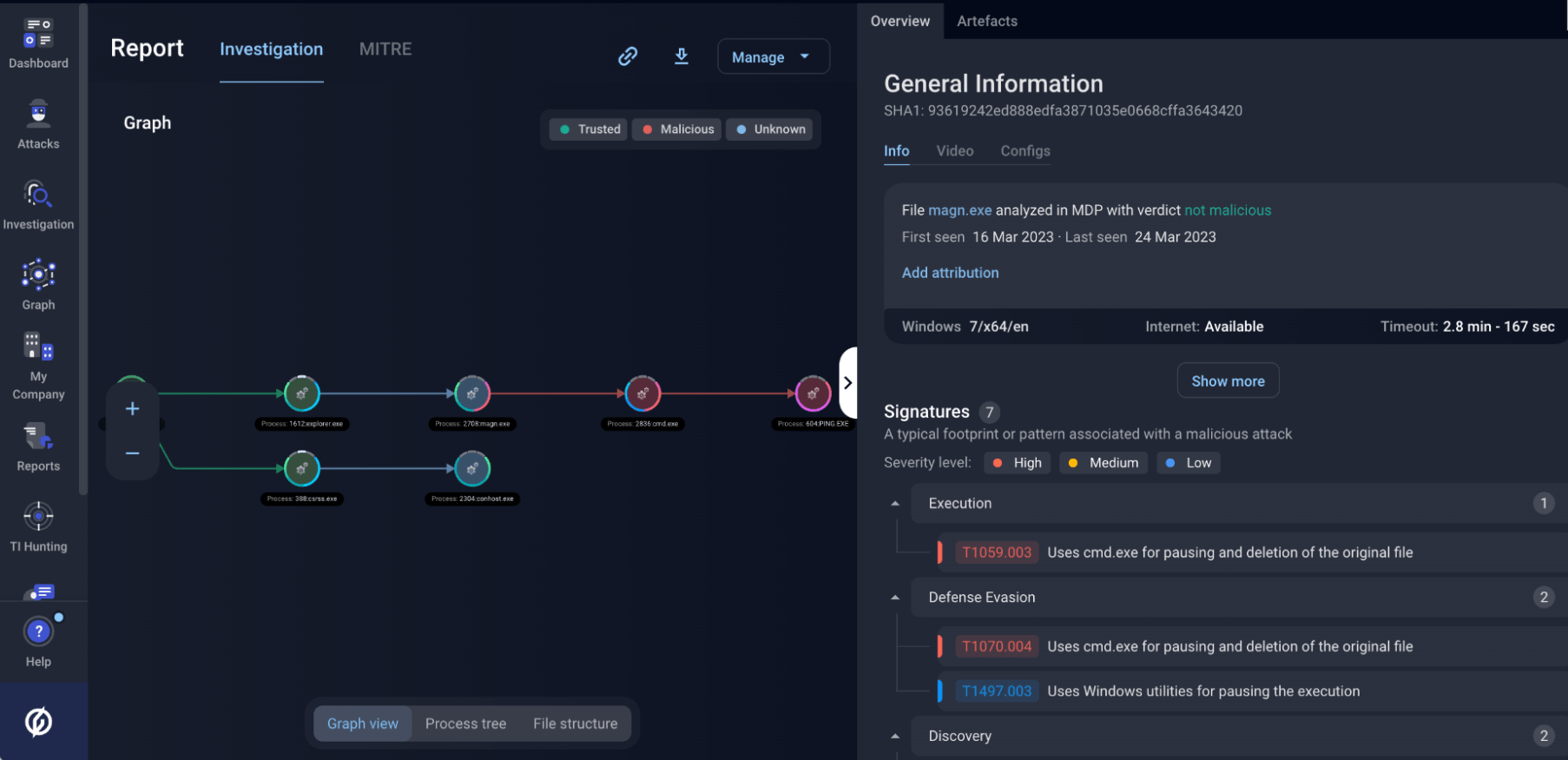This screenshot has height=760, width=1568.
Task: Select the 2708 magn.exe process node
Action: (x=472, y=394)
